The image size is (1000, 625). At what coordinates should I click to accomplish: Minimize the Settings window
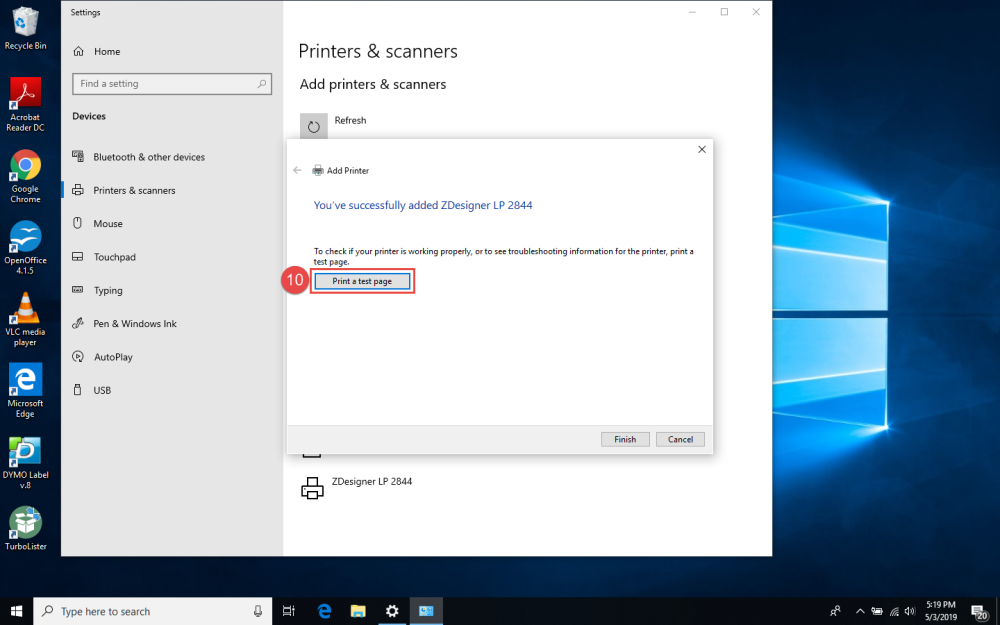tap(693, 12)
